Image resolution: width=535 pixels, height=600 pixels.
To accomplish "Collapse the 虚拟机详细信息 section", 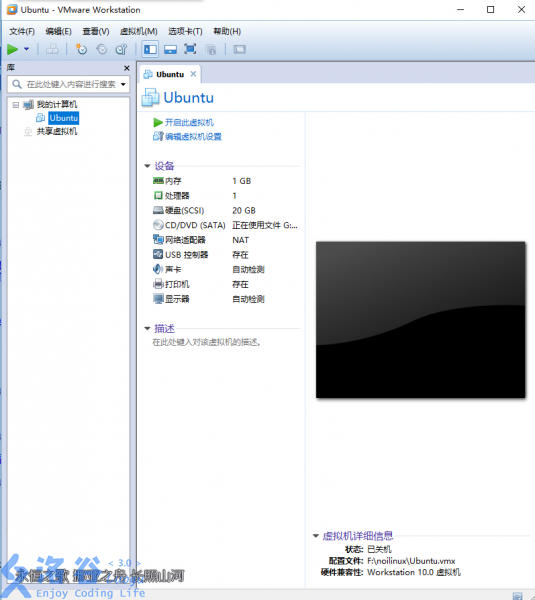I will [316, 536].
